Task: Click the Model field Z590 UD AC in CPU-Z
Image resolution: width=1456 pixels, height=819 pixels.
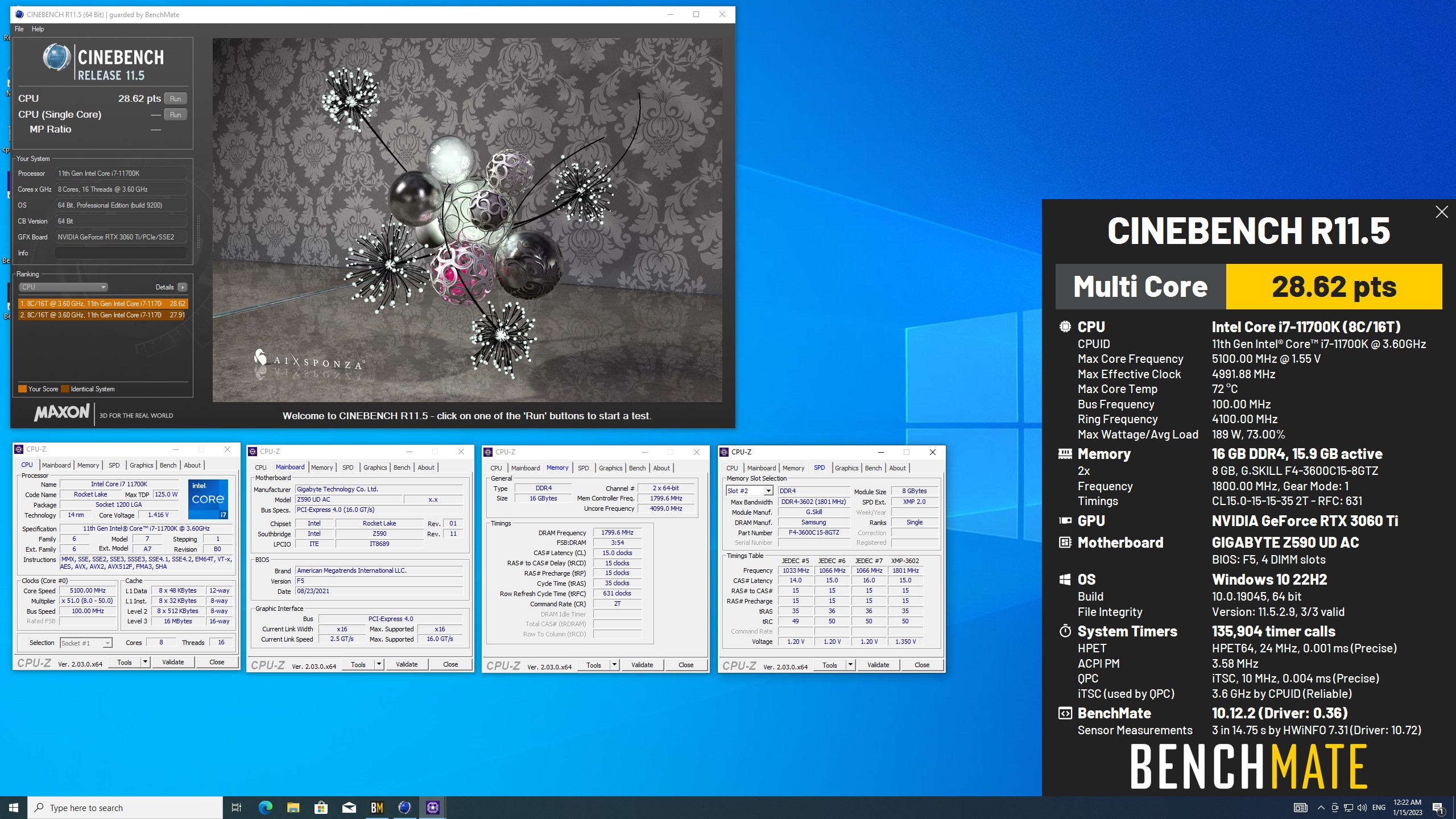Action: [x=349, y=499]
